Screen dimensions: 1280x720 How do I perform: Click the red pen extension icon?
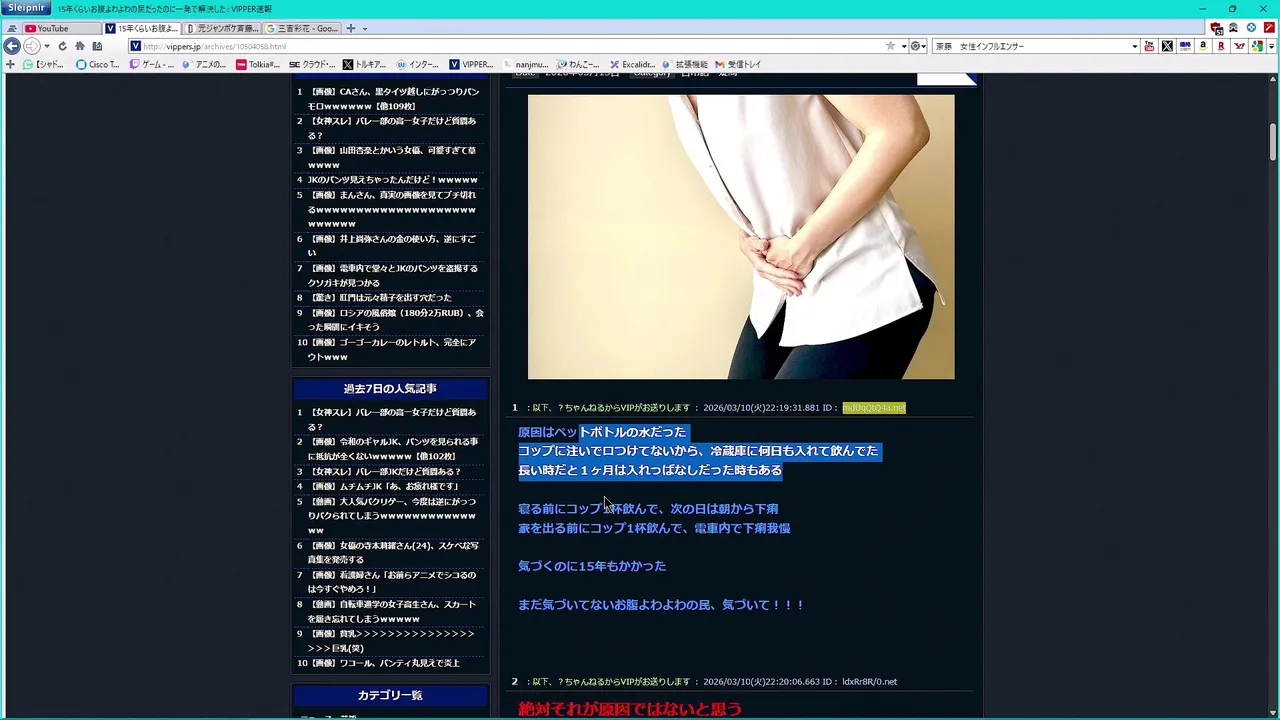coord(1269,28)
